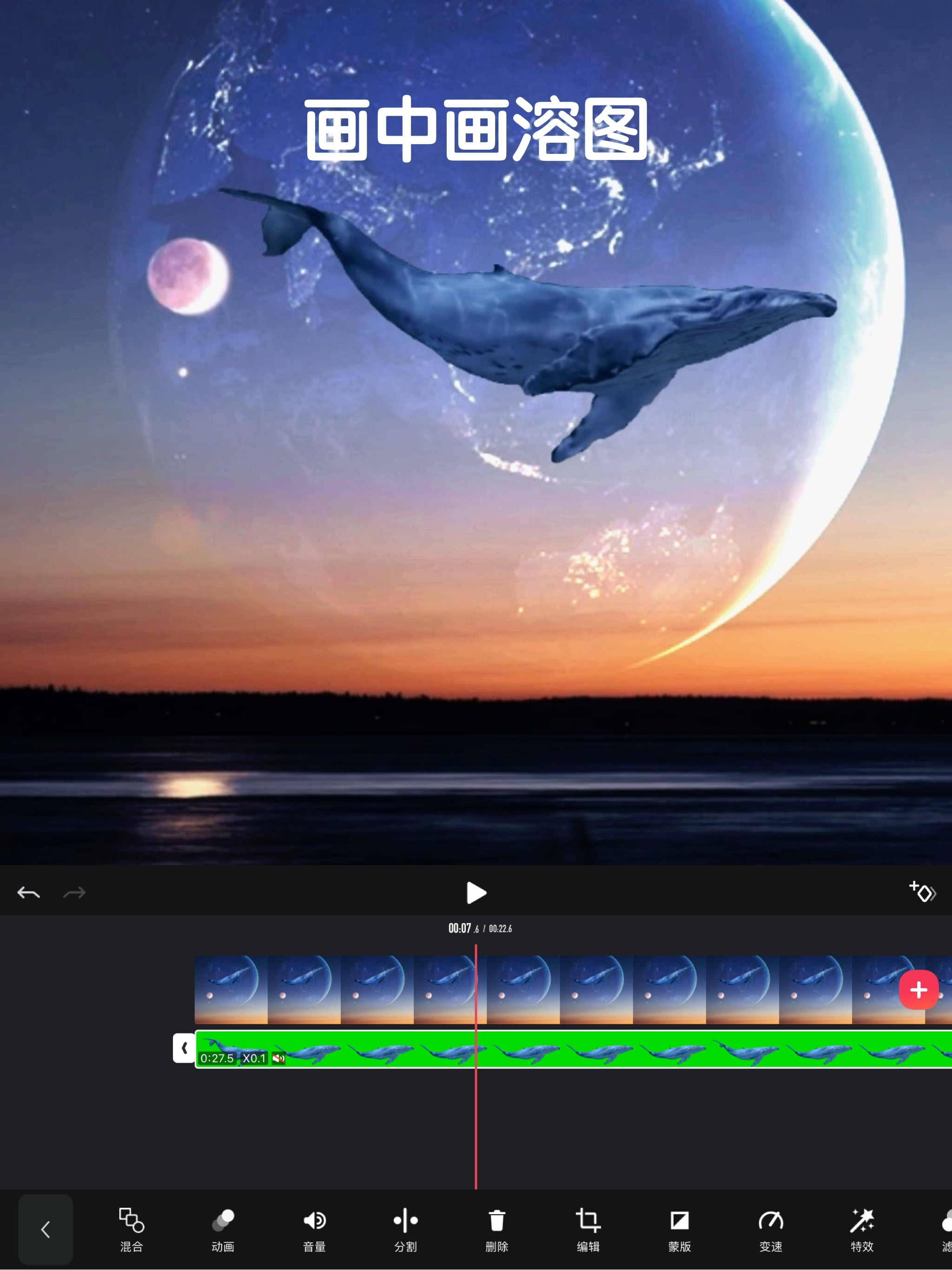Toggle muted audio icon on green clip
Screen dimensions: 952x1270
tap(278, 1058)
